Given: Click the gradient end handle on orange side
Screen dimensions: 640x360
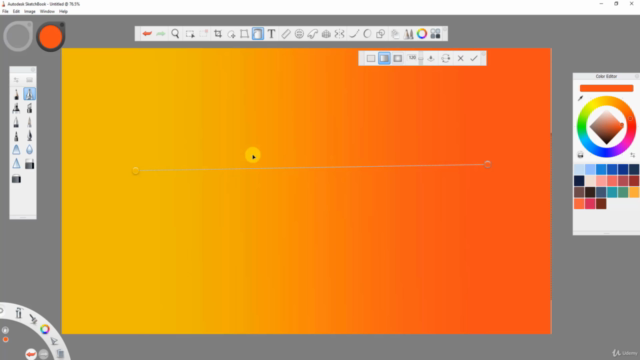Looking at the screenshot, I should pos(487,164).
